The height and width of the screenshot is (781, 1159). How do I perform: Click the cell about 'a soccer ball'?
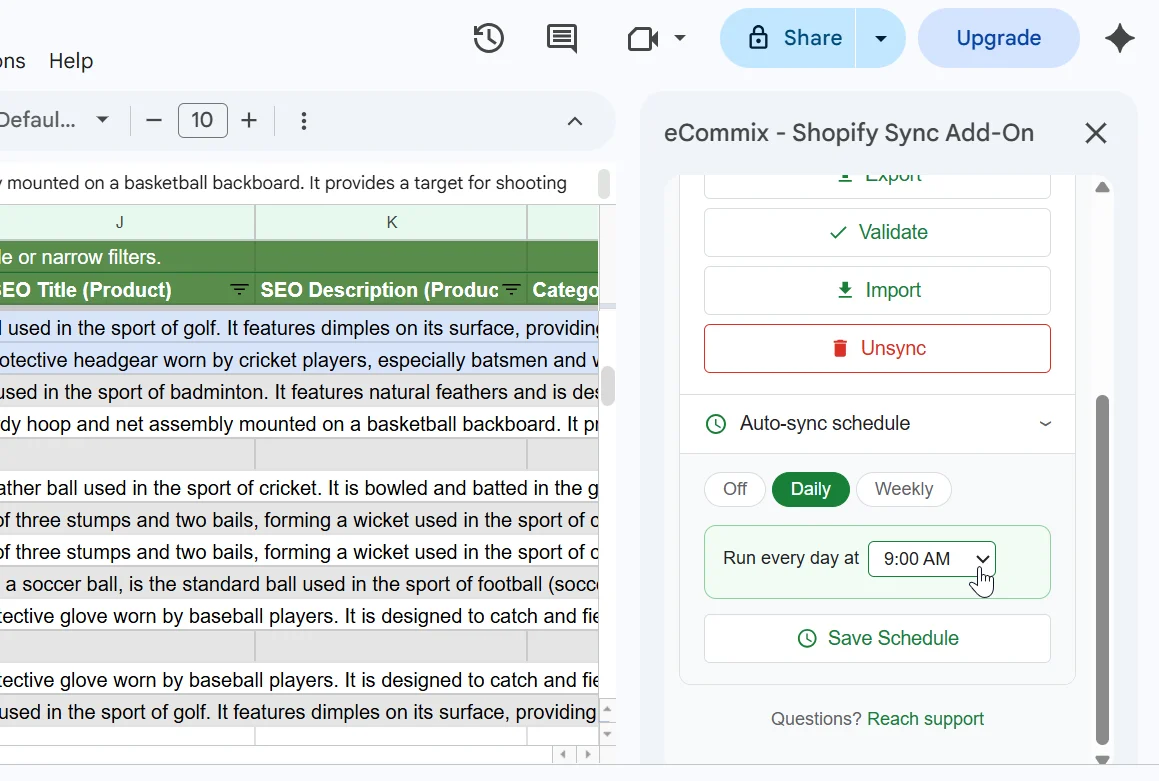pyautogui.click(x=299, y=584)
